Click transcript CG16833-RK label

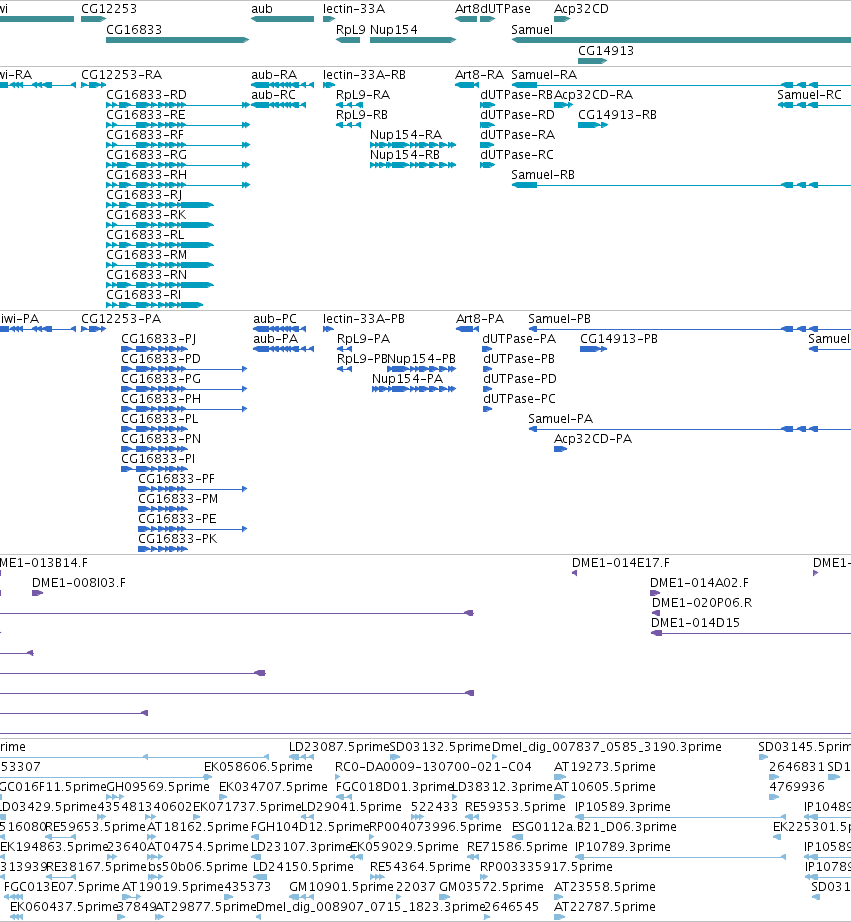146,215
